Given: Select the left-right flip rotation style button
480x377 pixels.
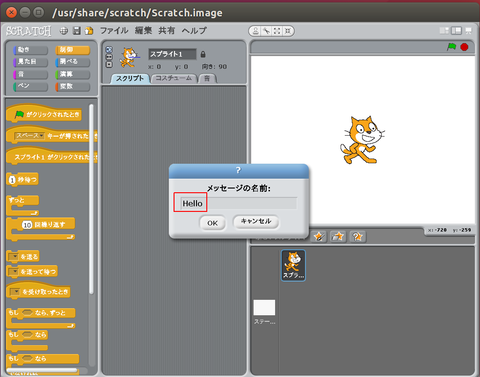Looking at the screenshot, I should click(109, 57).
